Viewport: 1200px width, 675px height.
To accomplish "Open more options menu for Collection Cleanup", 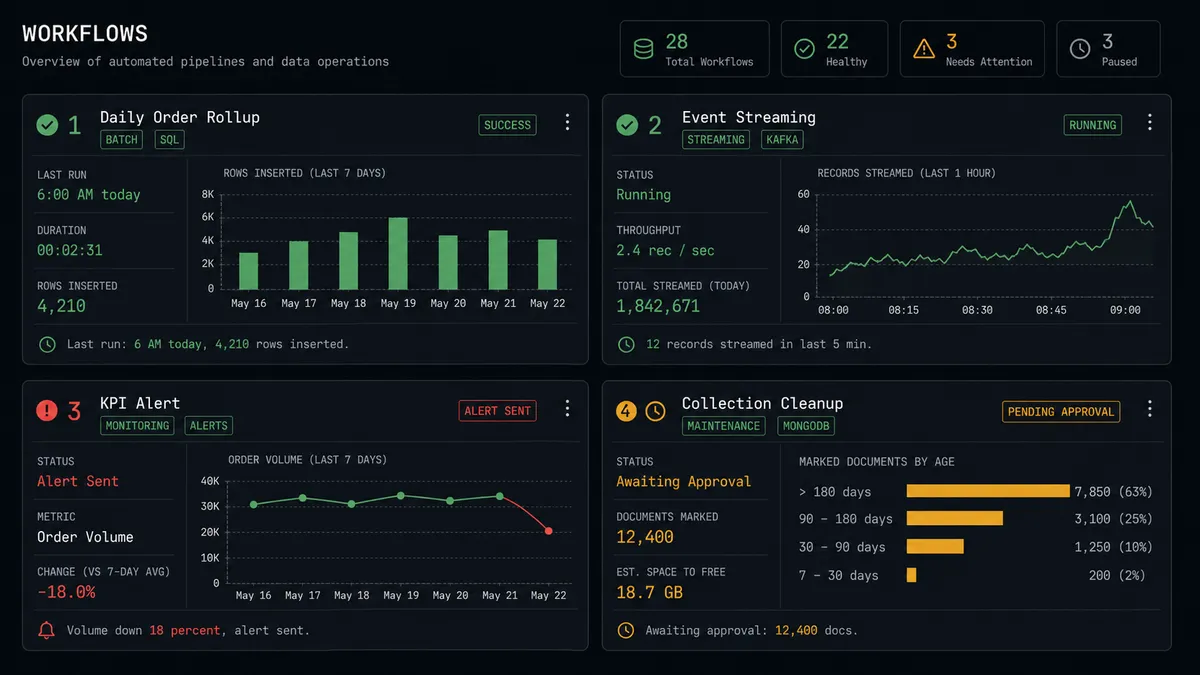I will click(x=1149, y=408).
